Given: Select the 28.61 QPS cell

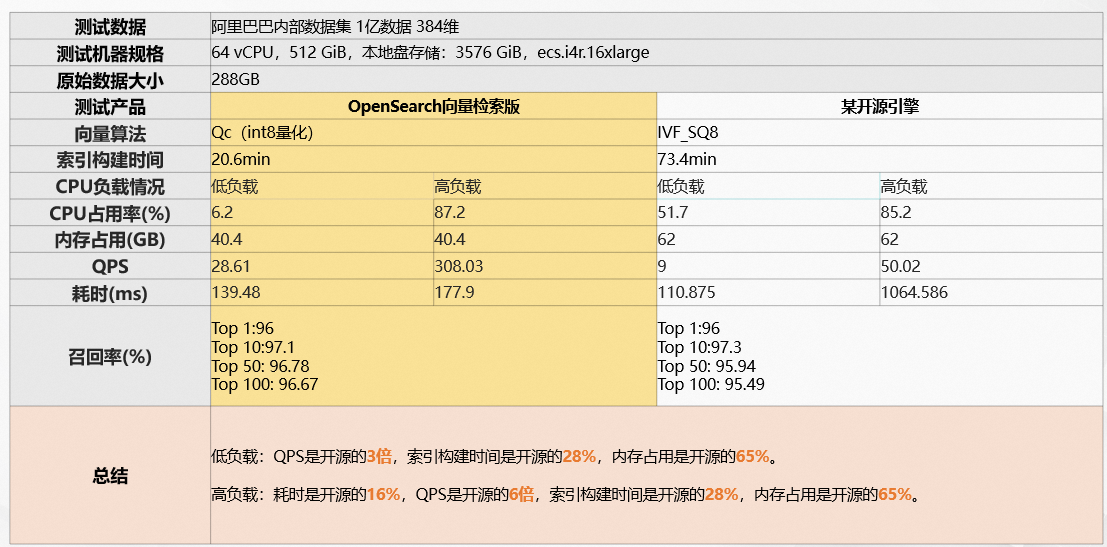Looking at the screenshot, I should click(x=322, y=266).
